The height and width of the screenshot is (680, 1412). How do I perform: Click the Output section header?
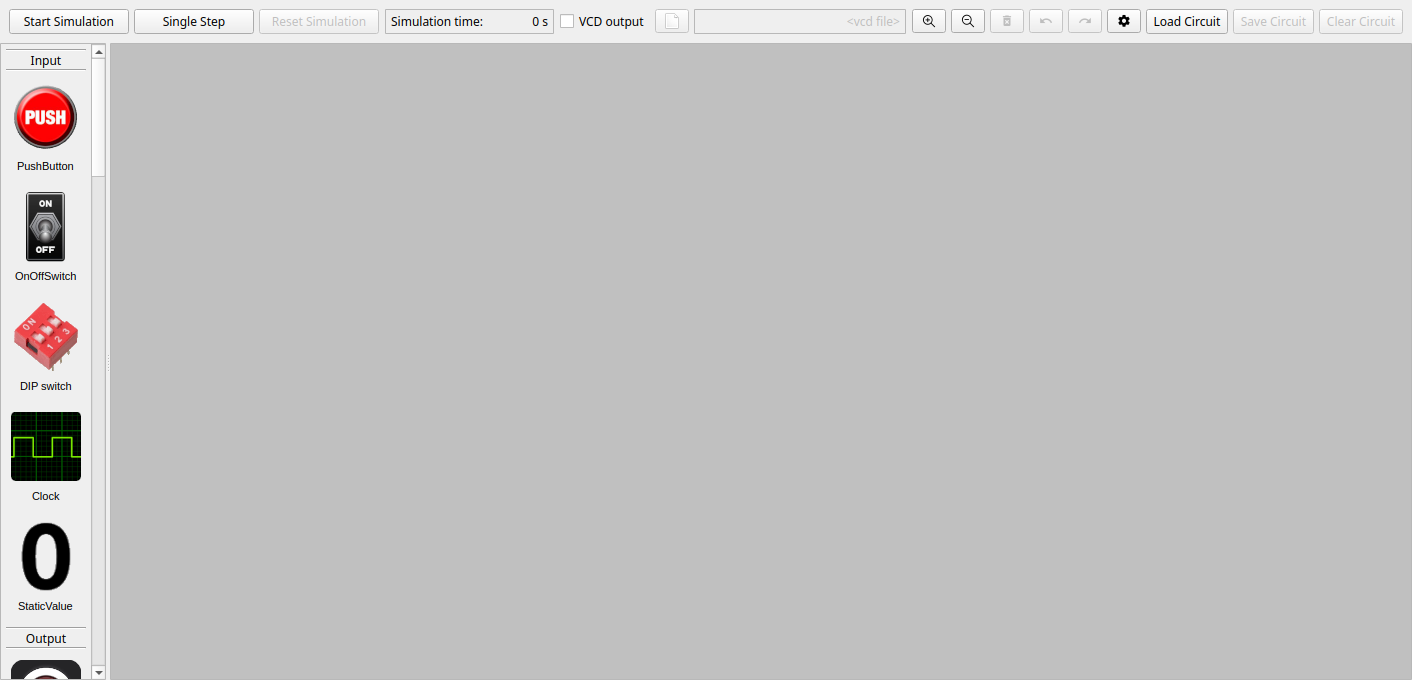[46, 638]
